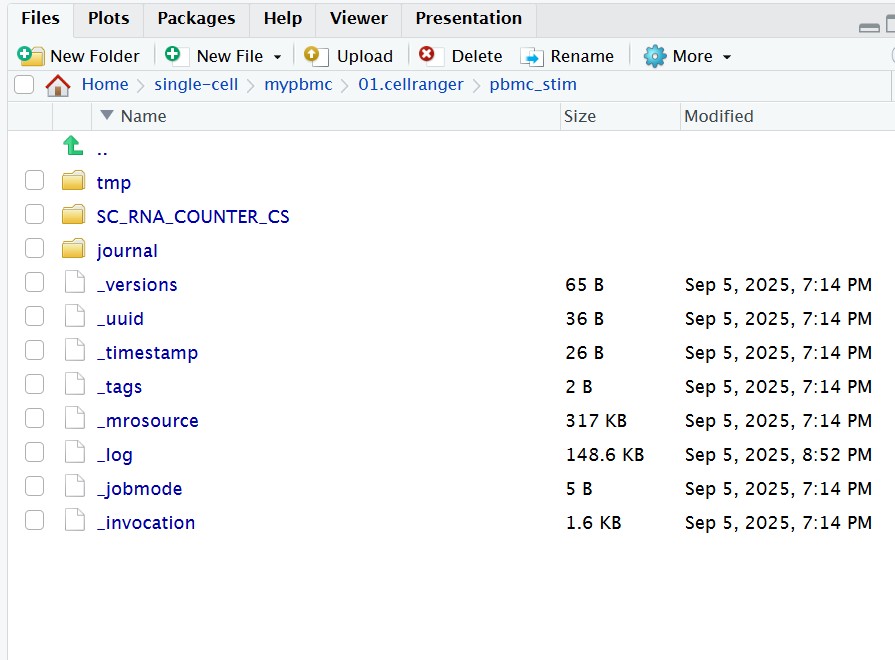The height and width of the screenshot is (660, 895).
Task: Open the Packages tab
Action: coord(196,18)
